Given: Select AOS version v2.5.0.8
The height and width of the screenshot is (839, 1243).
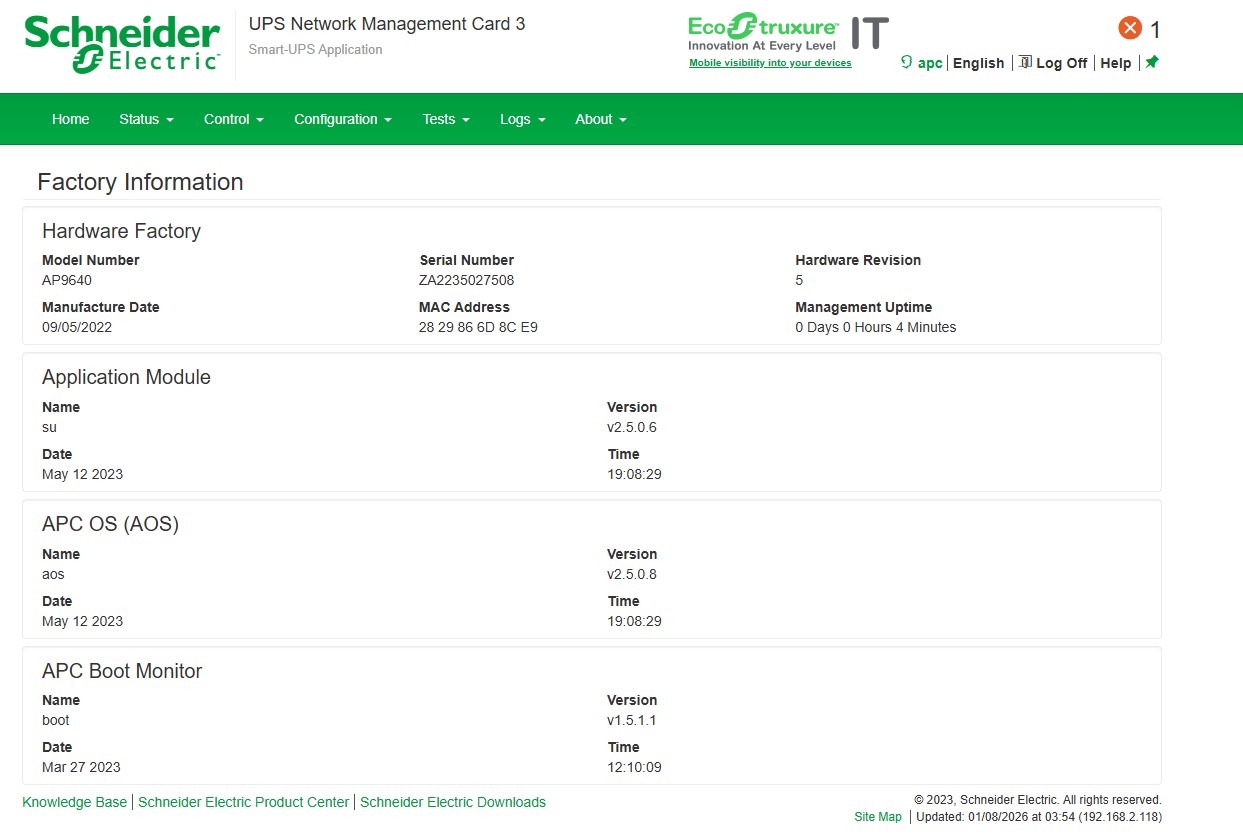Looking at the screenshot, I should pos(632,574).
